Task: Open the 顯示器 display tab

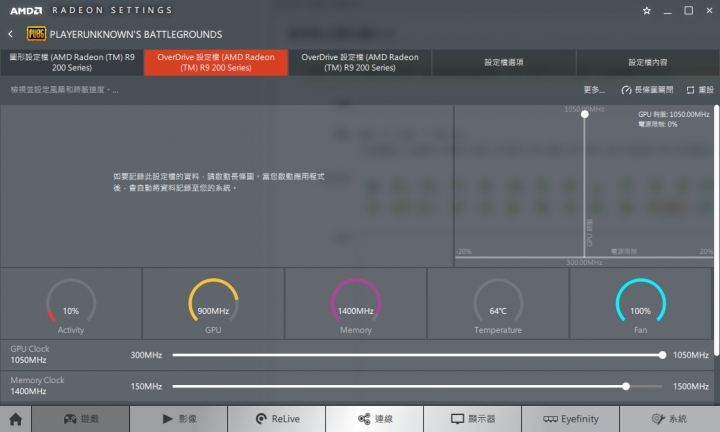Action: [x=472, y=419]
